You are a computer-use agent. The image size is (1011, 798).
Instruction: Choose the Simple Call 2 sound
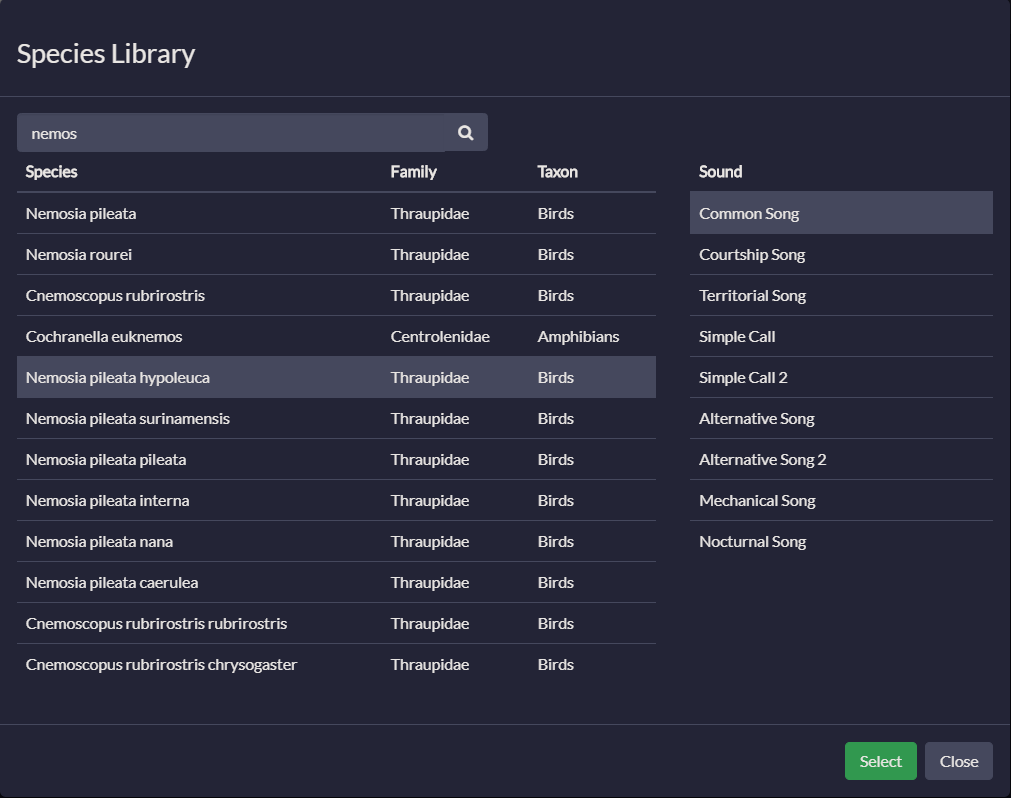tap(841, 377)
